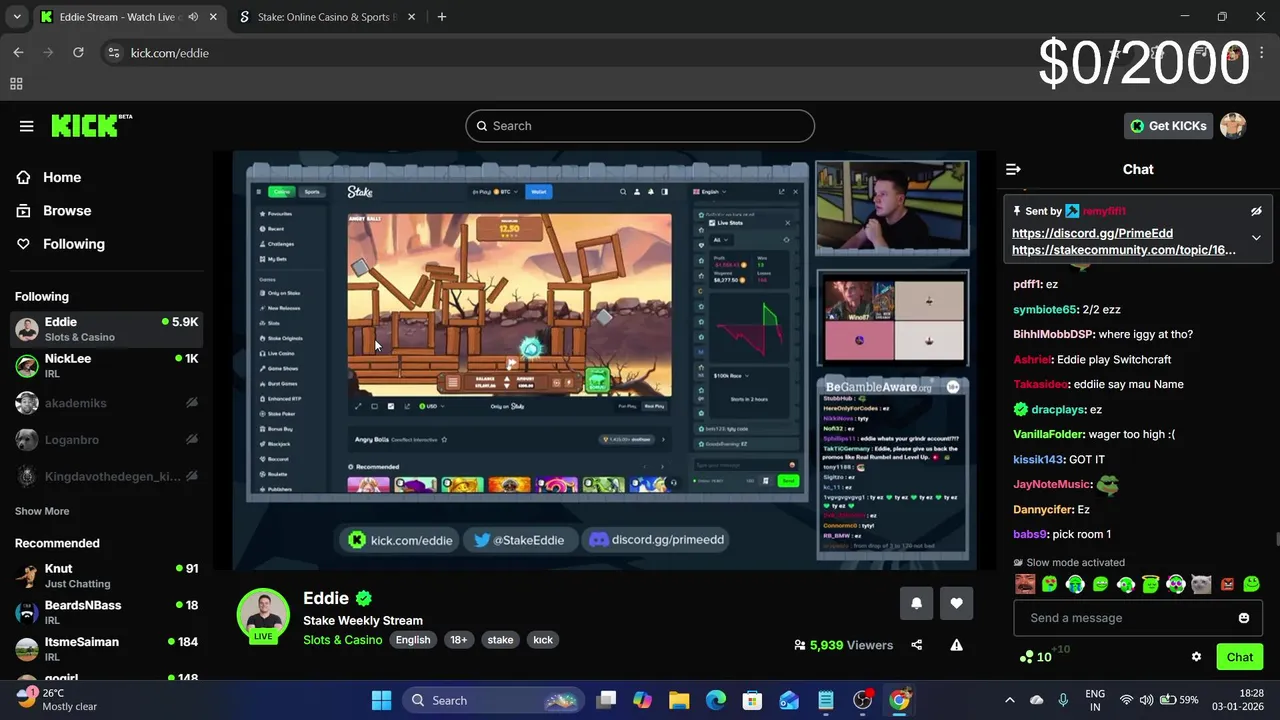Select Eddie in the Following list
Screen dimensions: 1280x720
coord(106,329)
